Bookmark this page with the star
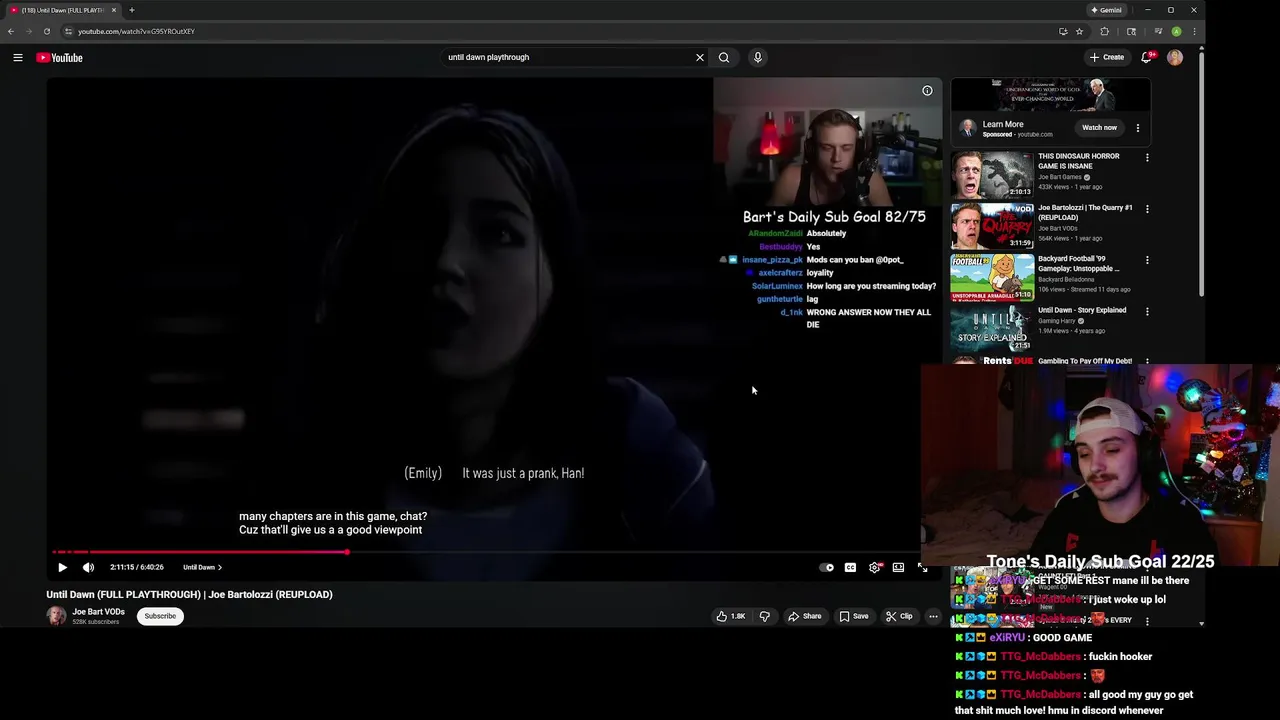 1079,31
